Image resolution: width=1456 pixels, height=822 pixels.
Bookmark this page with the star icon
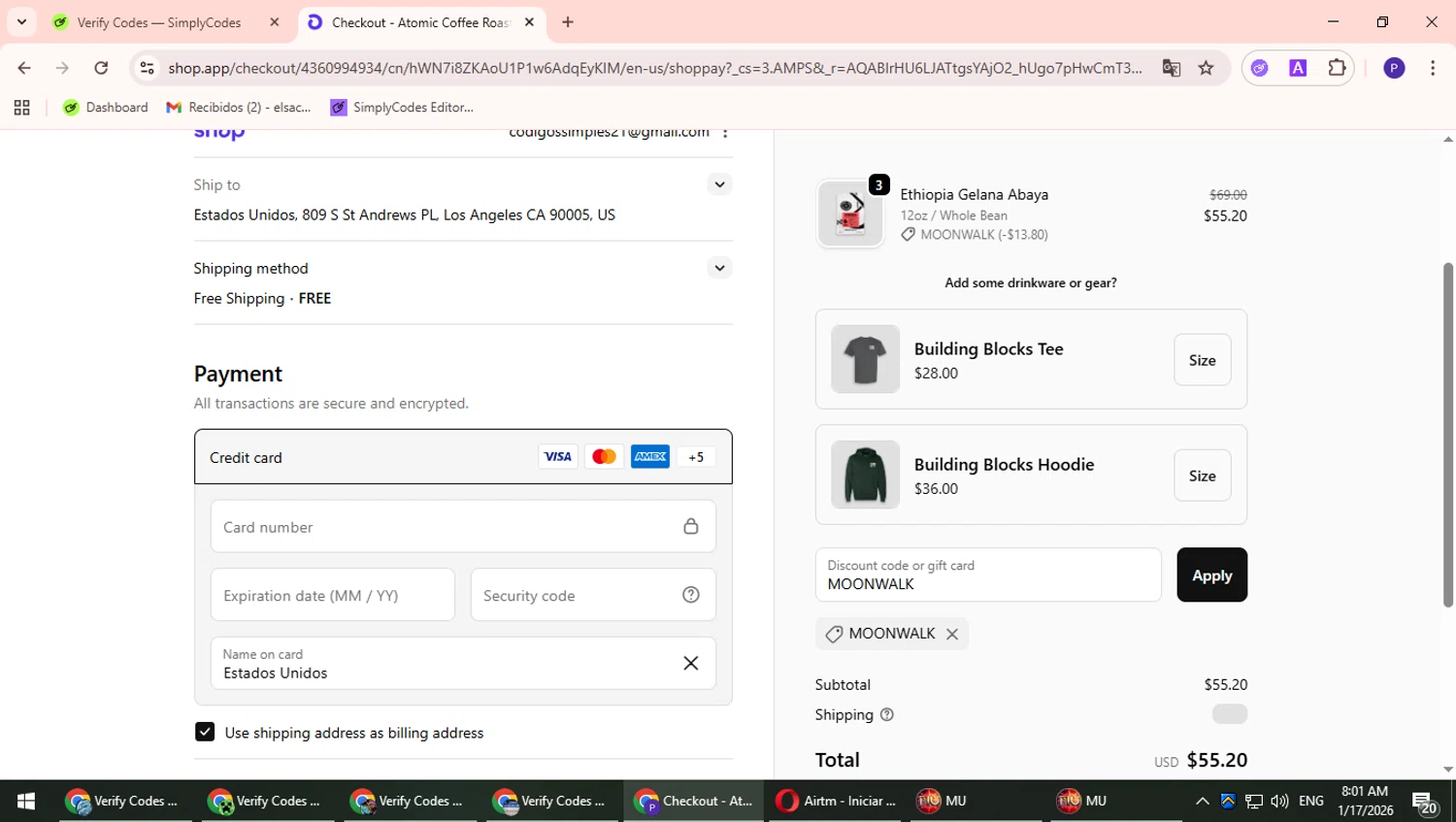pos(1206,68)
